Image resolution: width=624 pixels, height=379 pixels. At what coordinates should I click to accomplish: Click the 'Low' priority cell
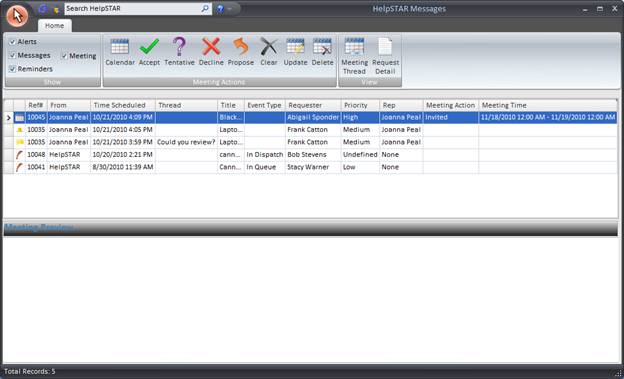[360, 167]
